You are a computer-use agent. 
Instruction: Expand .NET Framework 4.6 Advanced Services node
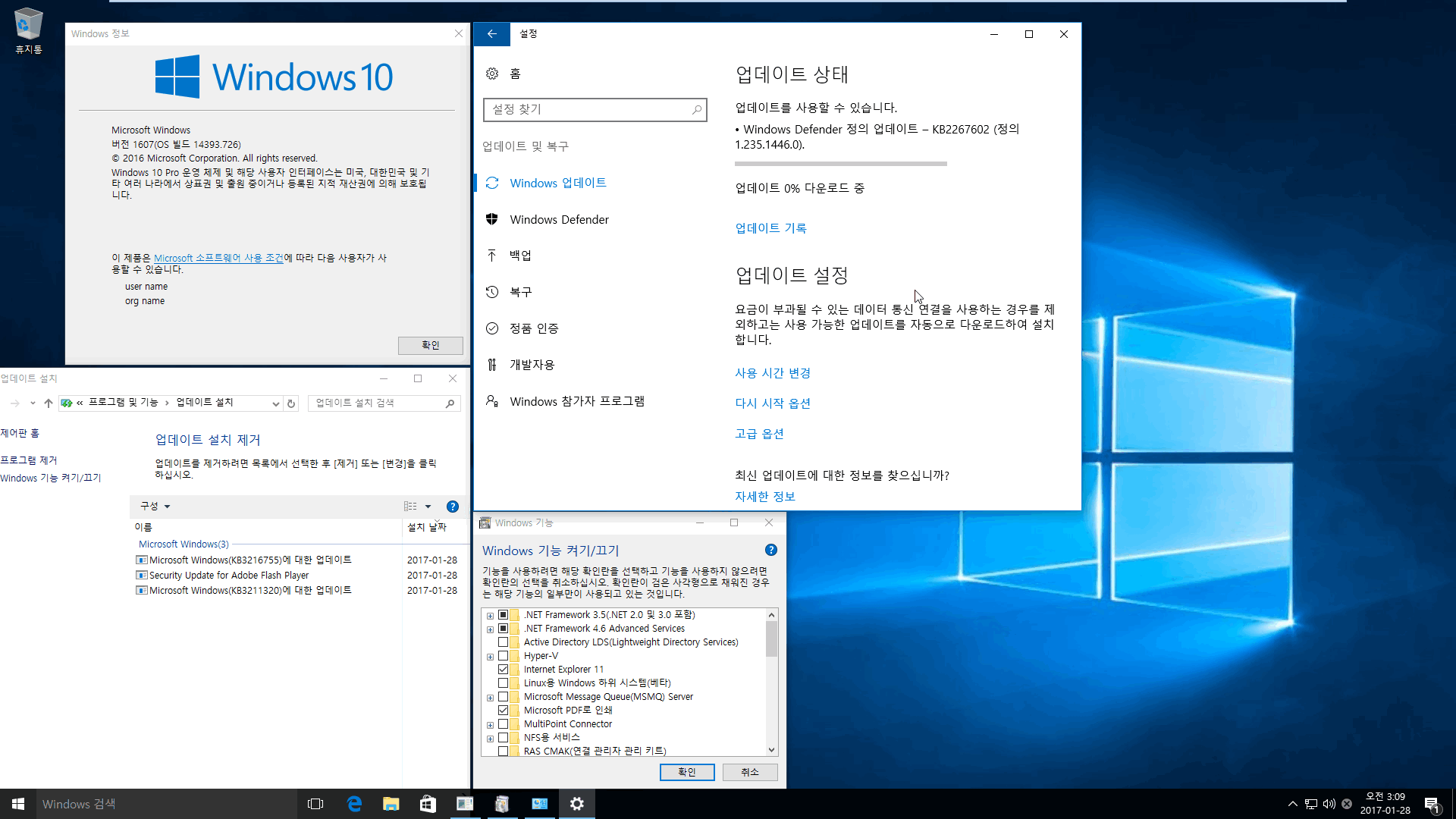(x=490, y=629)
